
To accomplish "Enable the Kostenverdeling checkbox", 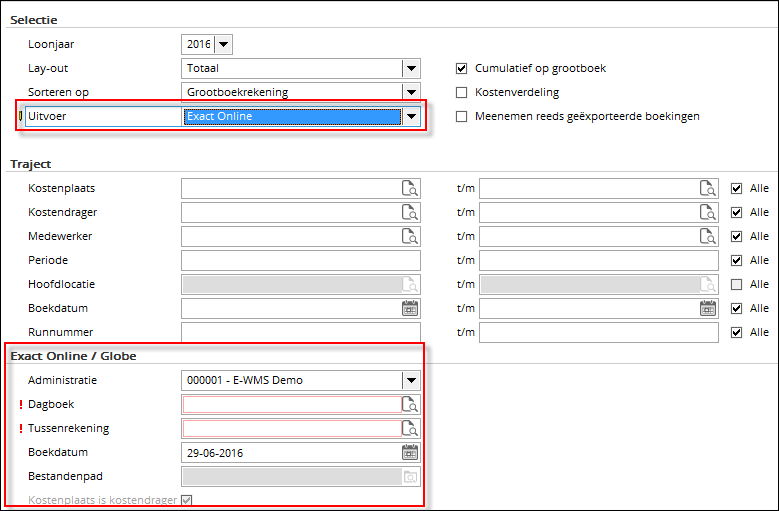I will click(x=461, y=92).
